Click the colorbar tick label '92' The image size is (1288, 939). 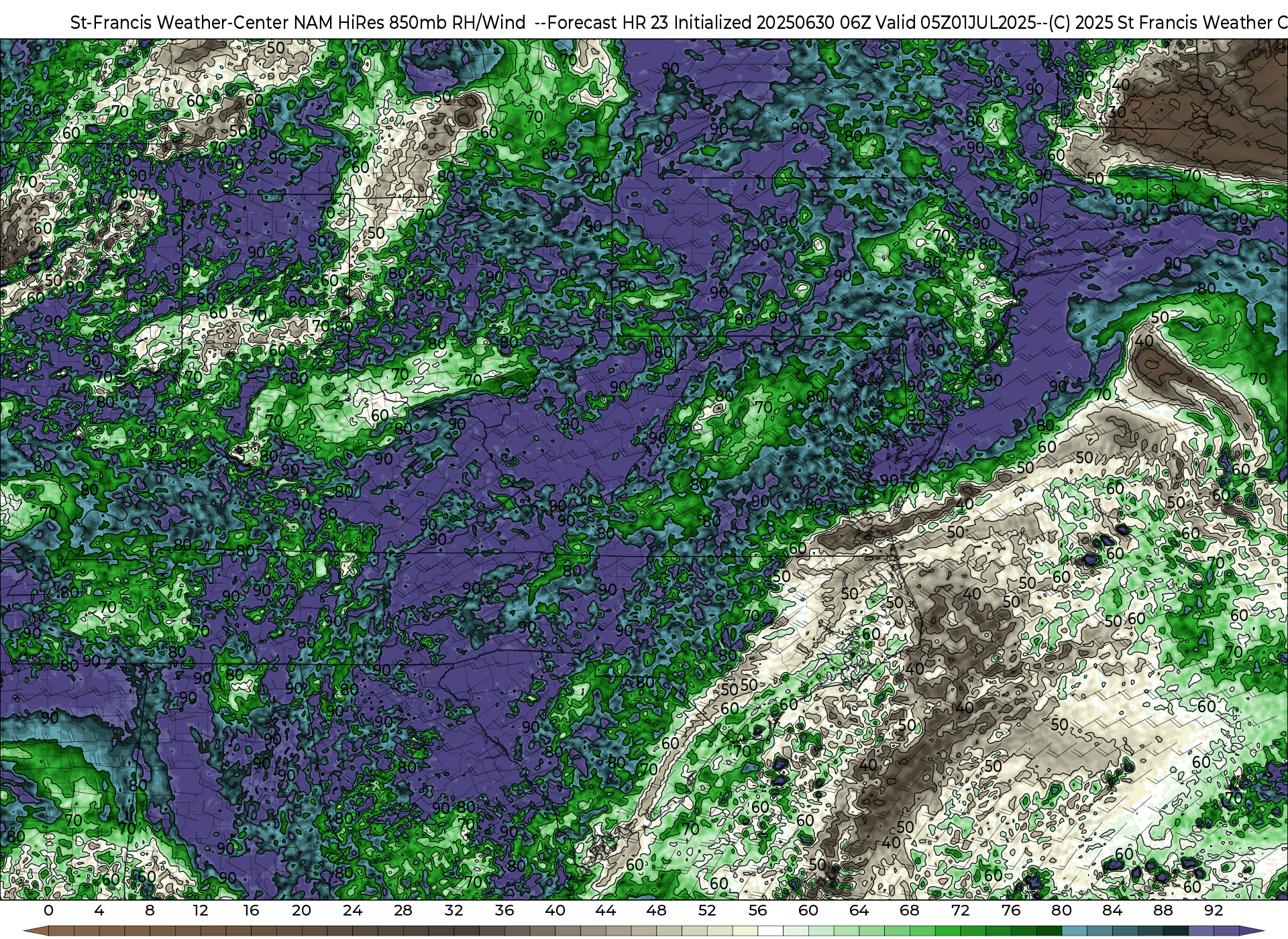pos(1214,911)
